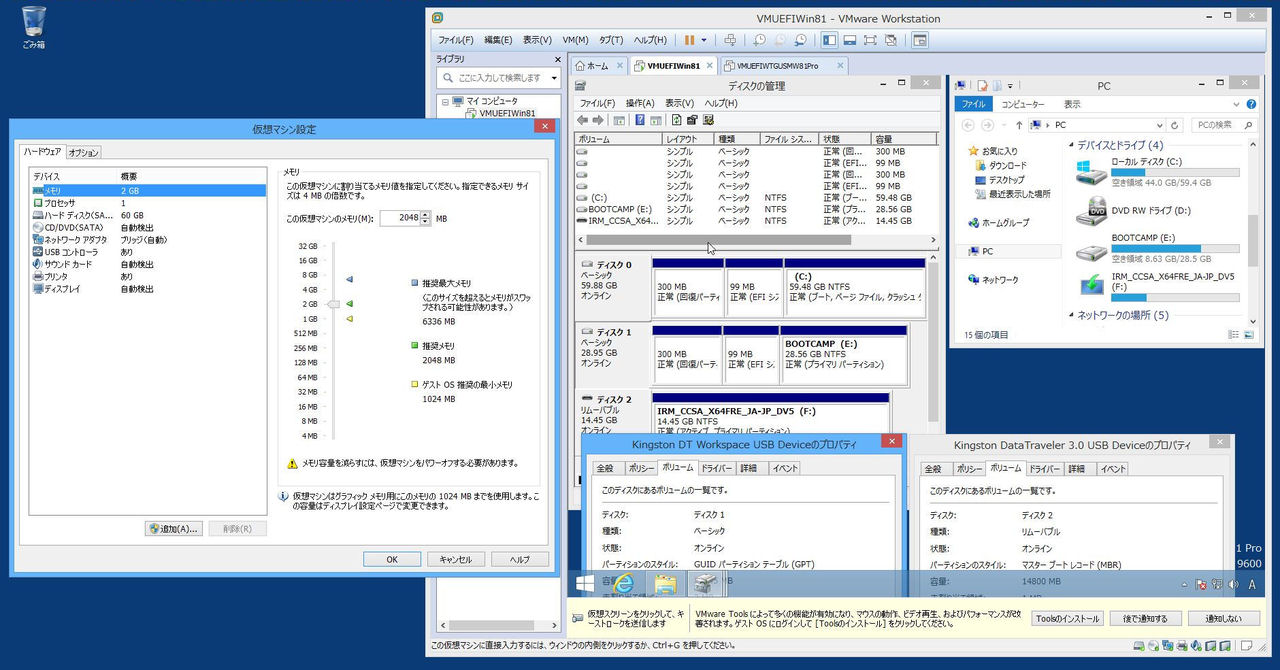This screenshot has height=670, width=1280.
Task: Click the Unity mode toolbar icon
Action: tap(890, 40)
